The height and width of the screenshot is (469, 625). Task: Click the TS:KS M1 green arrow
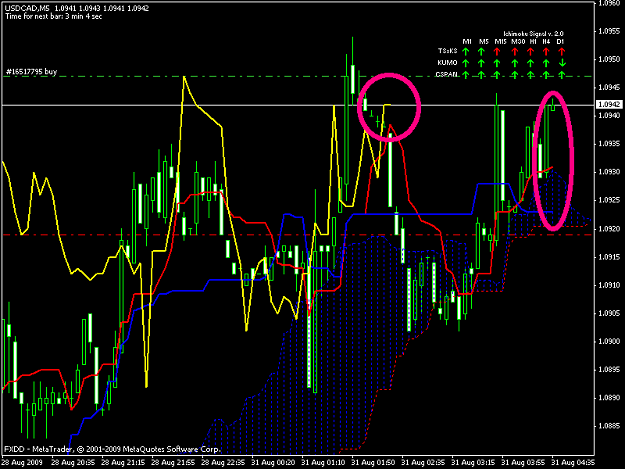[x=466, y=51]
